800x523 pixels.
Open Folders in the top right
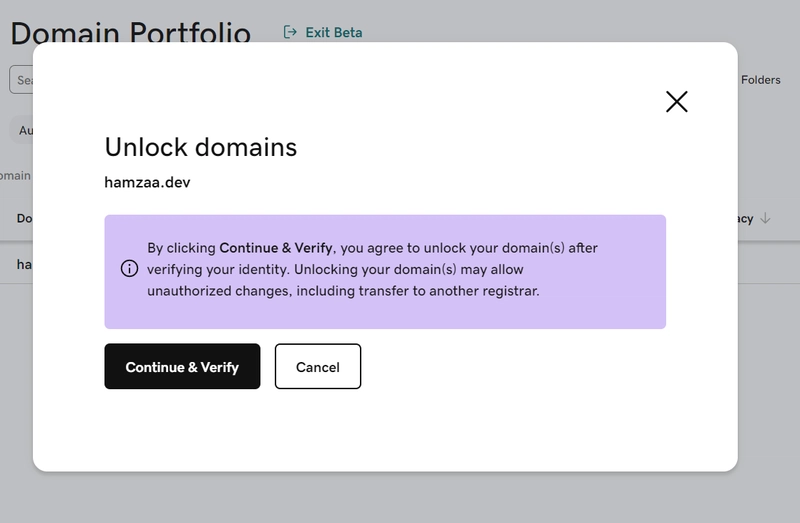760,80
